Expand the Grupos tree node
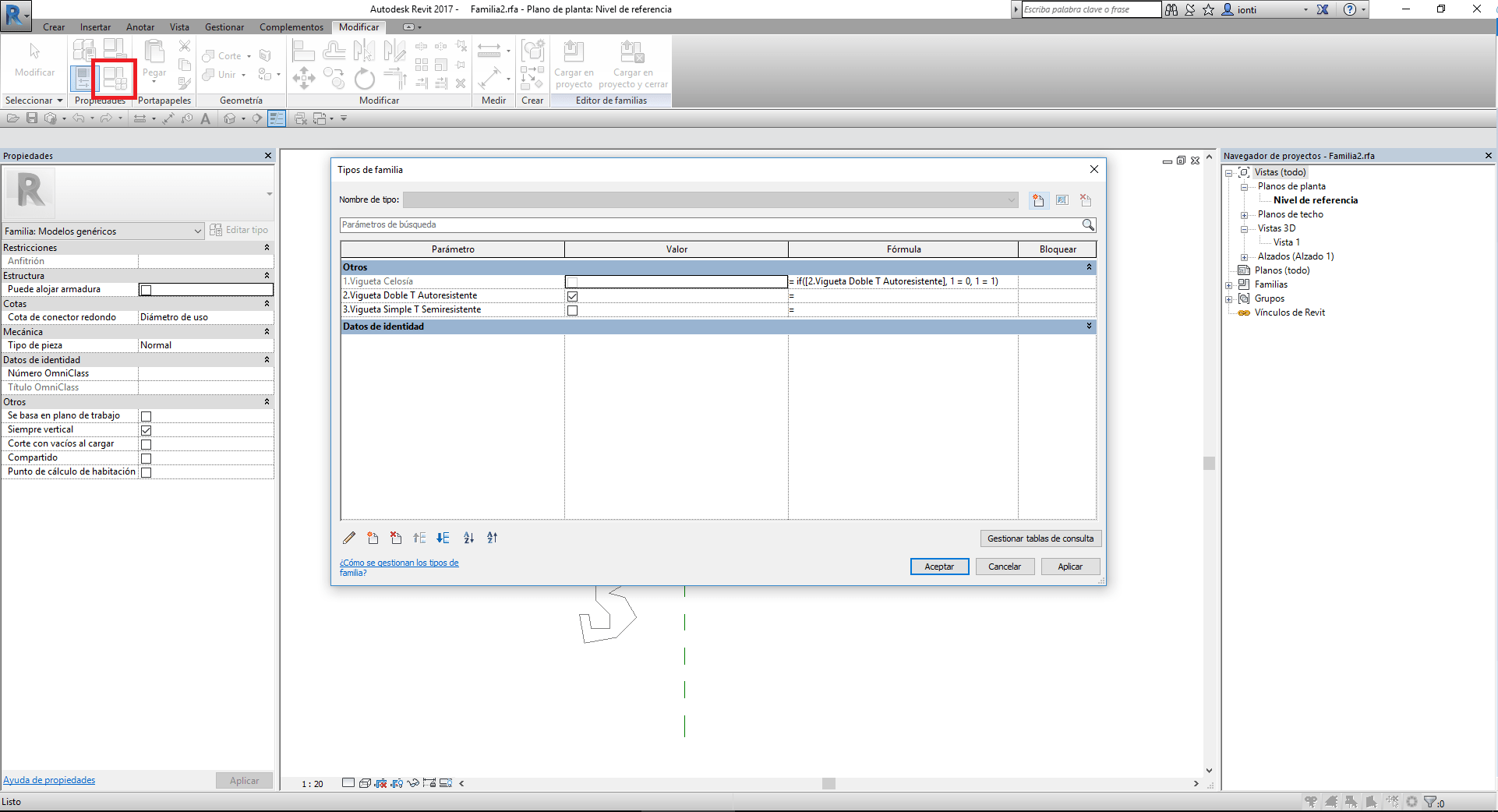The height and width of the screenshot is (812, 1498). [1229, 299]
